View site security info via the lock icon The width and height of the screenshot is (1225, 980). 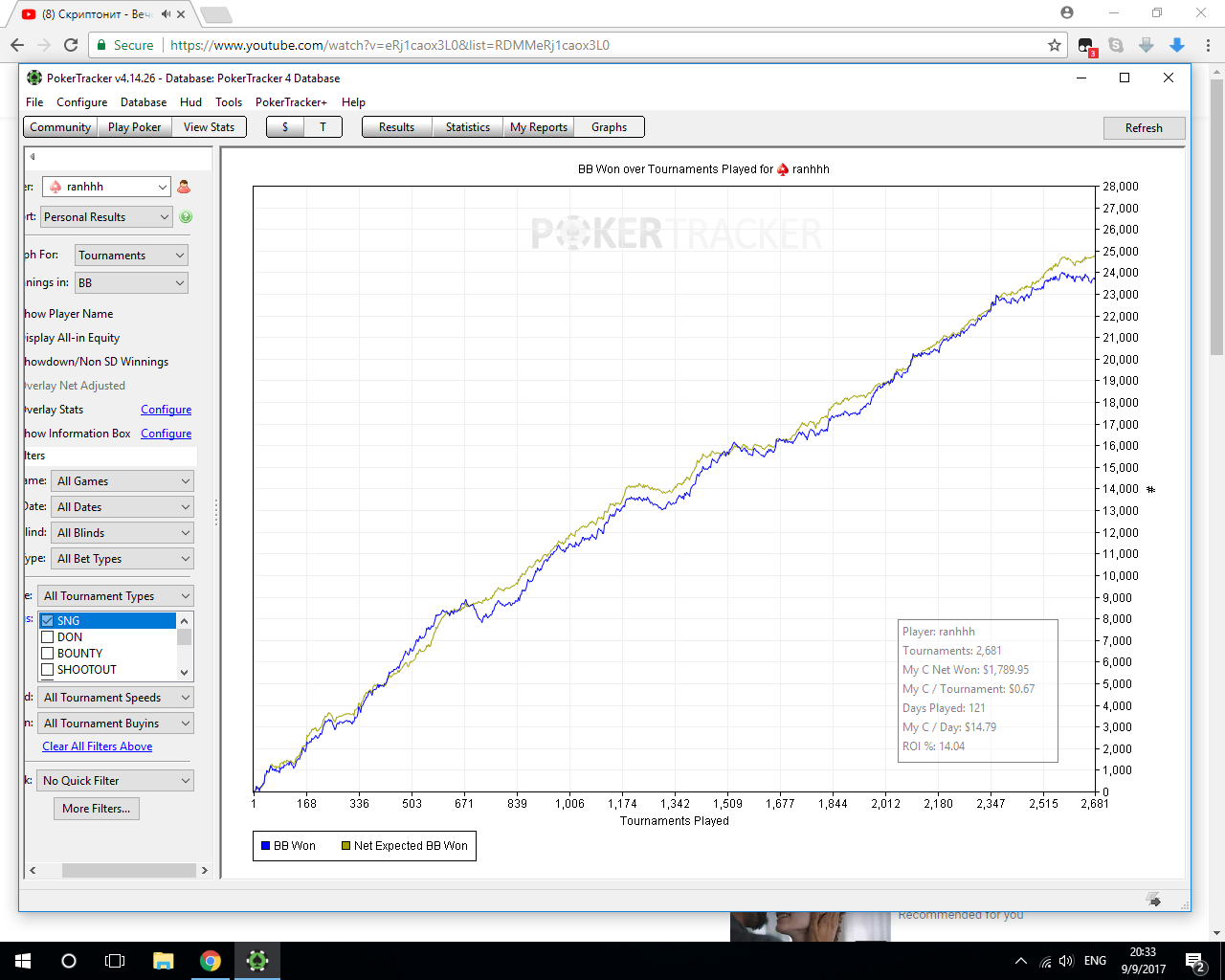(102, 45)
